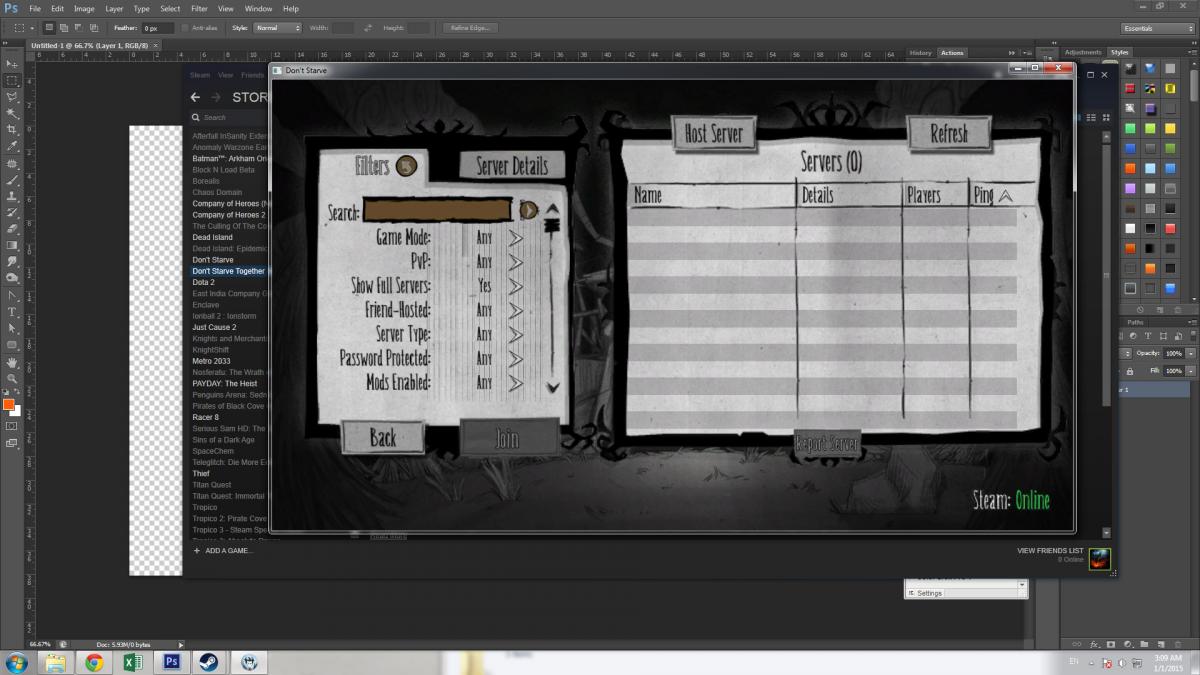Apply the purple style swatch
1200x675 pixels.
(1130, 189)
